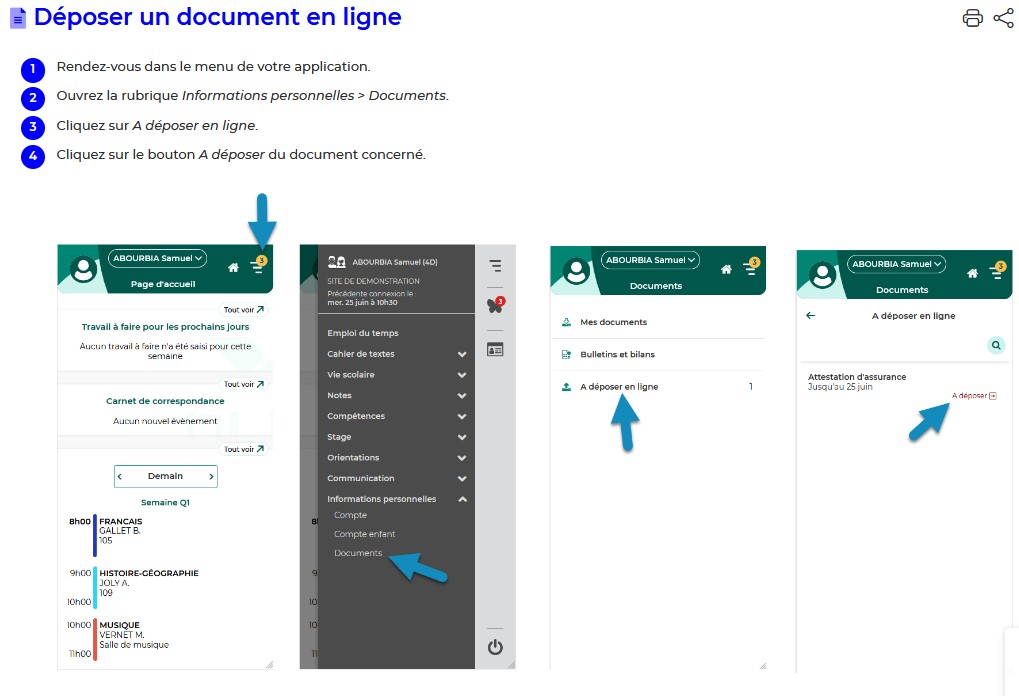This screenshot has width=1019, height=696.
Task: Click the next-day arrow beside Demain
Action: click(211, 476)
